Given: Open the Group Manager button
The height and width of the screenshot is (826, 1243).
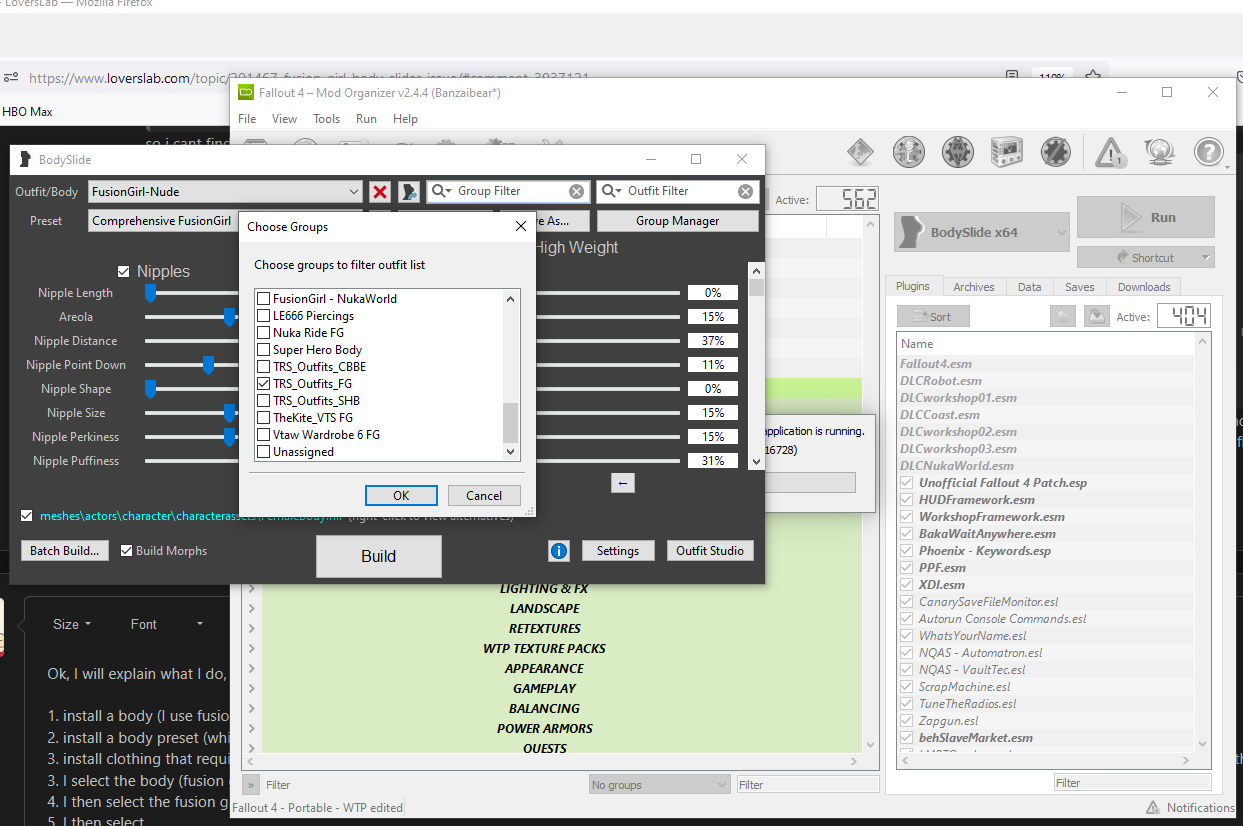Looking at the screenshot, I should pyautogui.click(x=678, y=221).
